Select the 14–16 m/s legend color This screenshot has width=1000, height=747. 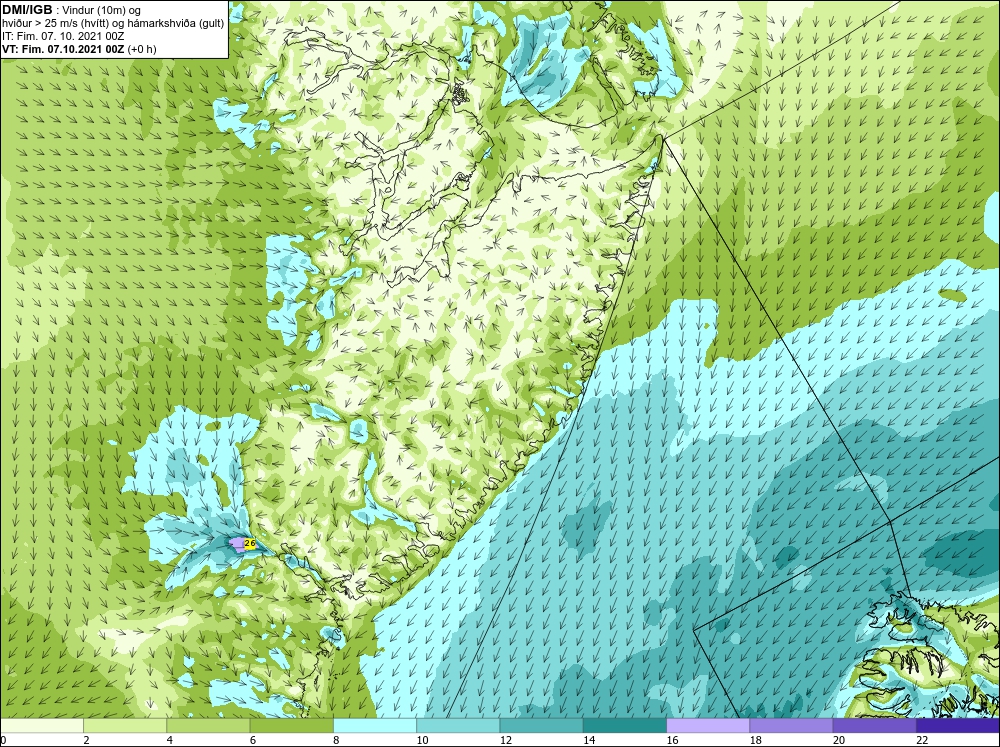(x=625, y=726)
